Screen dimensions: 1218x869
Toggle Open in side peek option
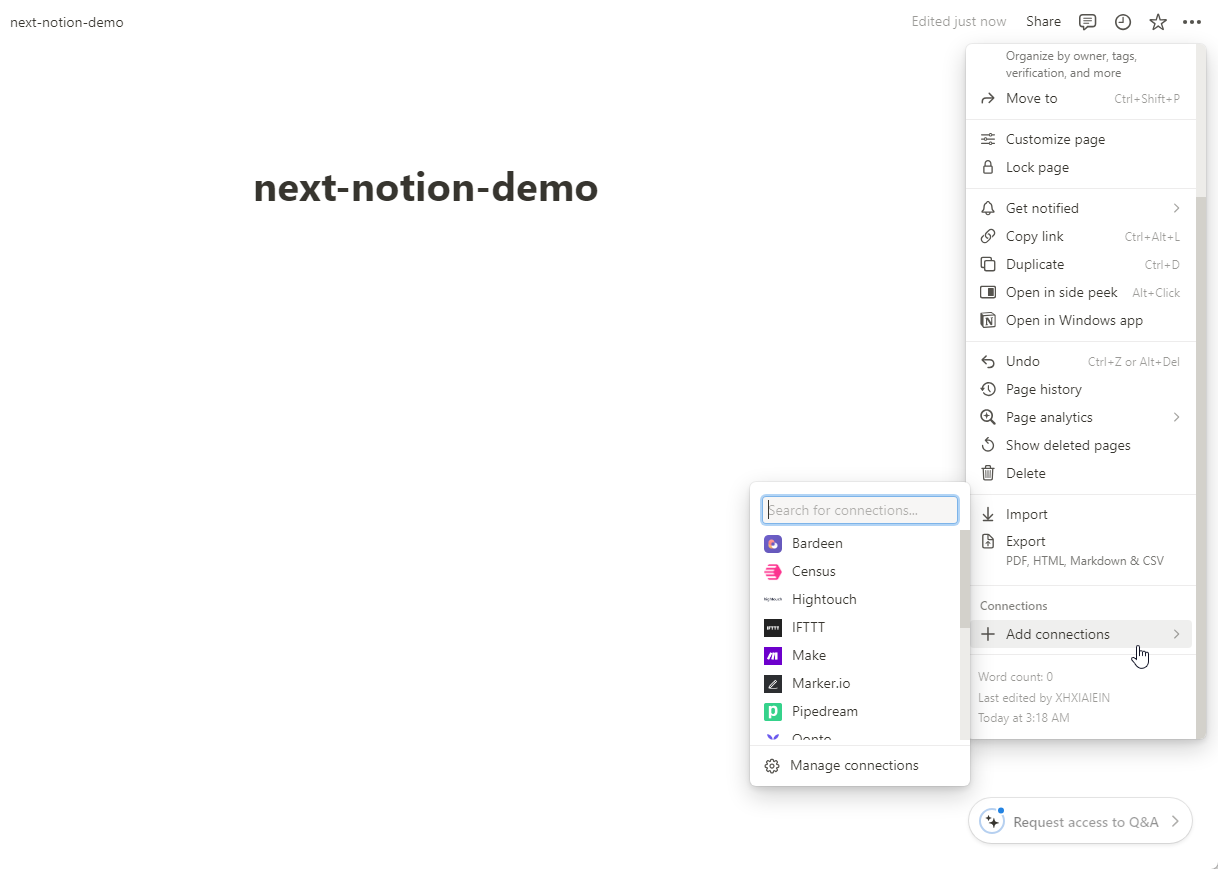click(1060, 292)
